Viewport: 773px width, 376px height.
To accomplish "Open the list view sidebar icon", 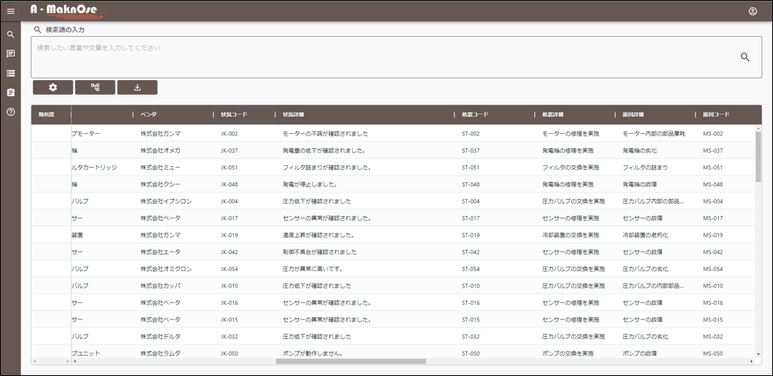I will coord(10,73).
